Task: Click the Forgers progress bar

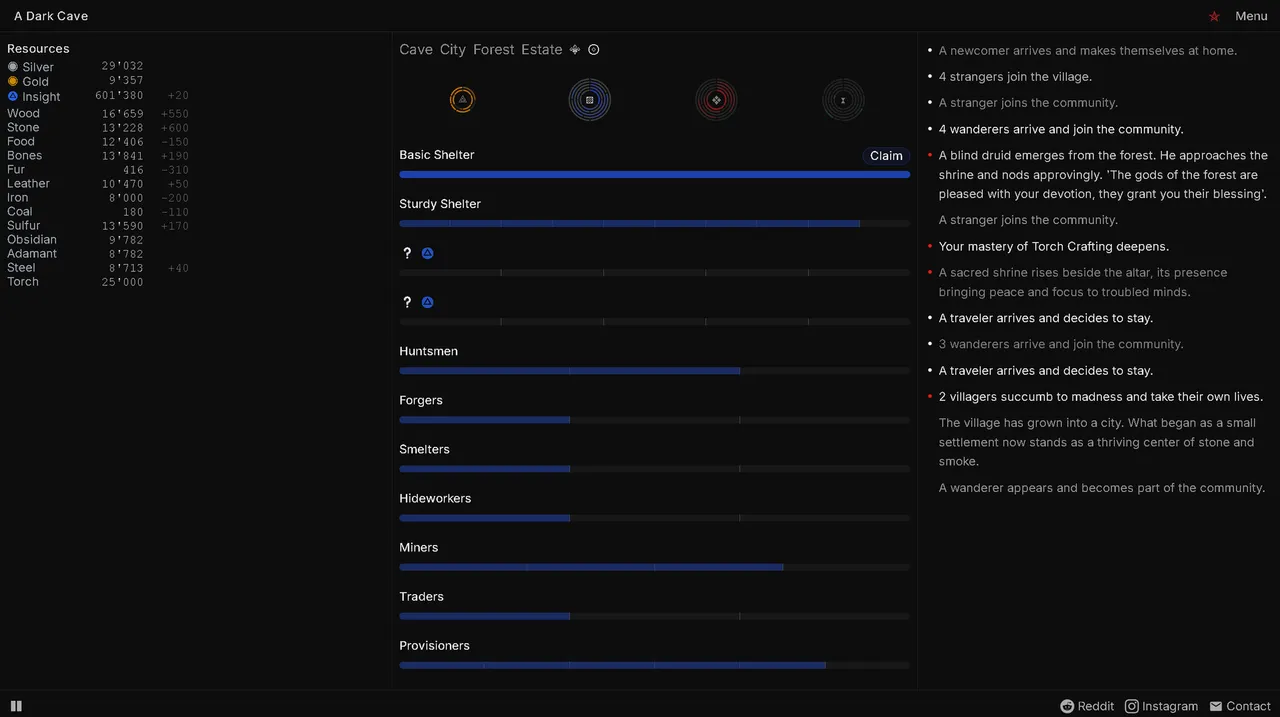Action: click(655, 420)
